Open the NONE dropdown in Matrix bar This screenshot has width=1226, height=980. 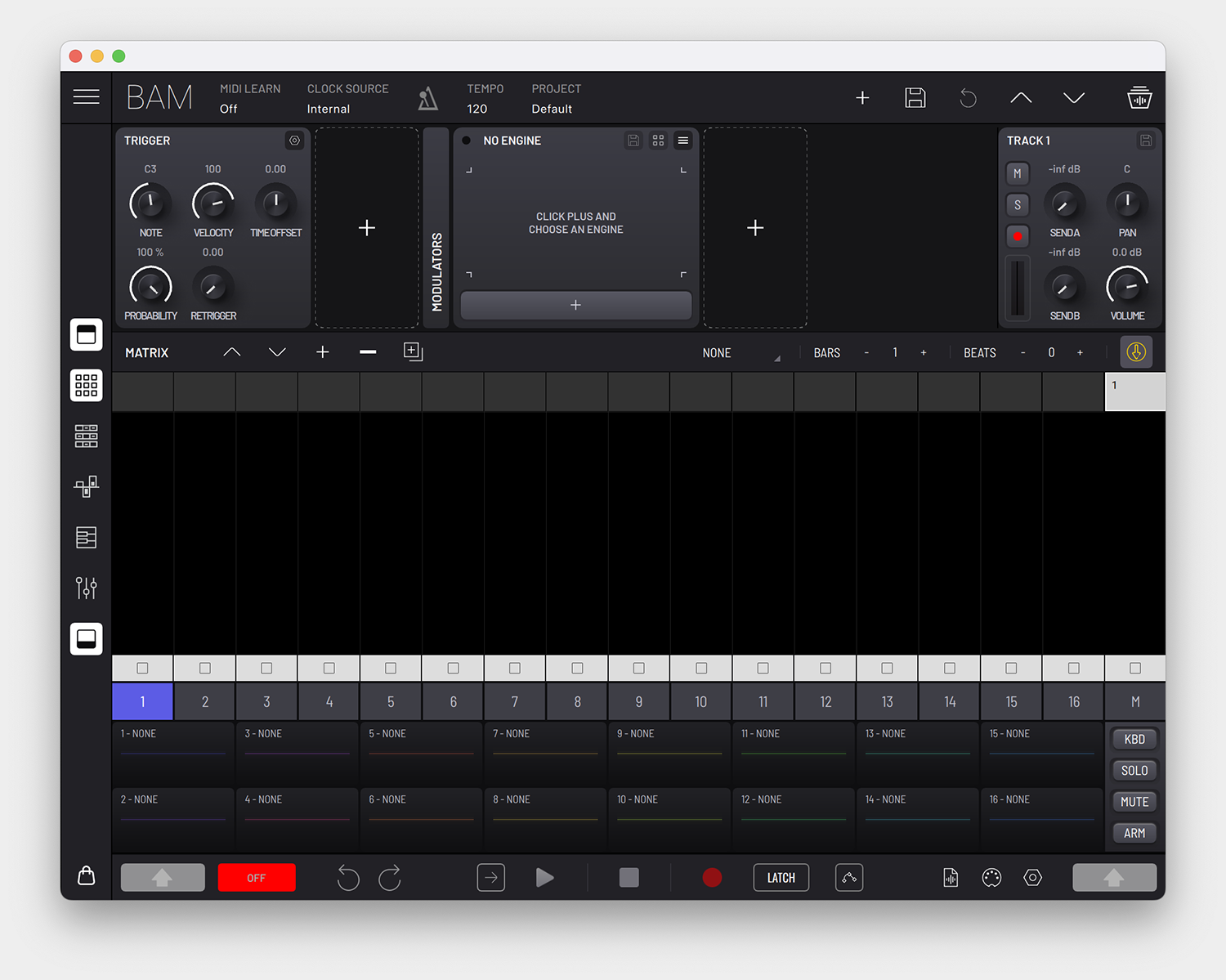point(740,353)
